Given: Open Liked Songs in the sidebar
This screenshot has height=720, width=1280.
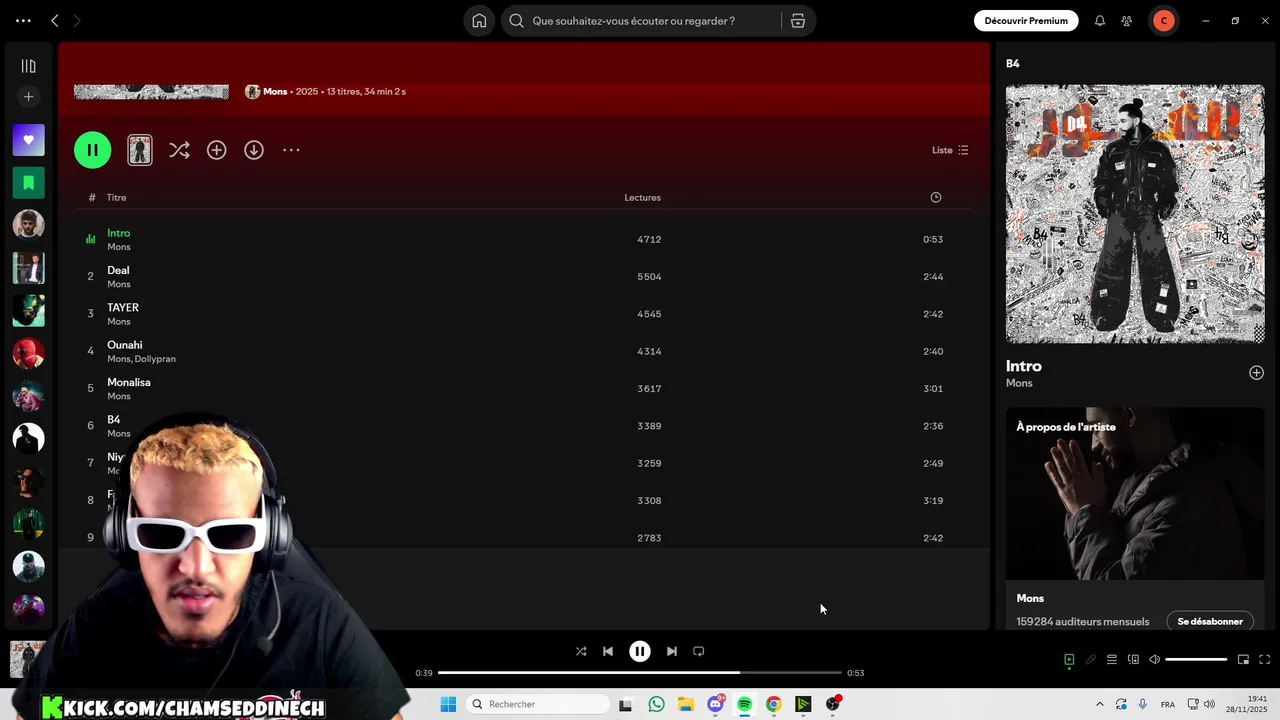Looking at the screenshot, I should click(28, 140).
